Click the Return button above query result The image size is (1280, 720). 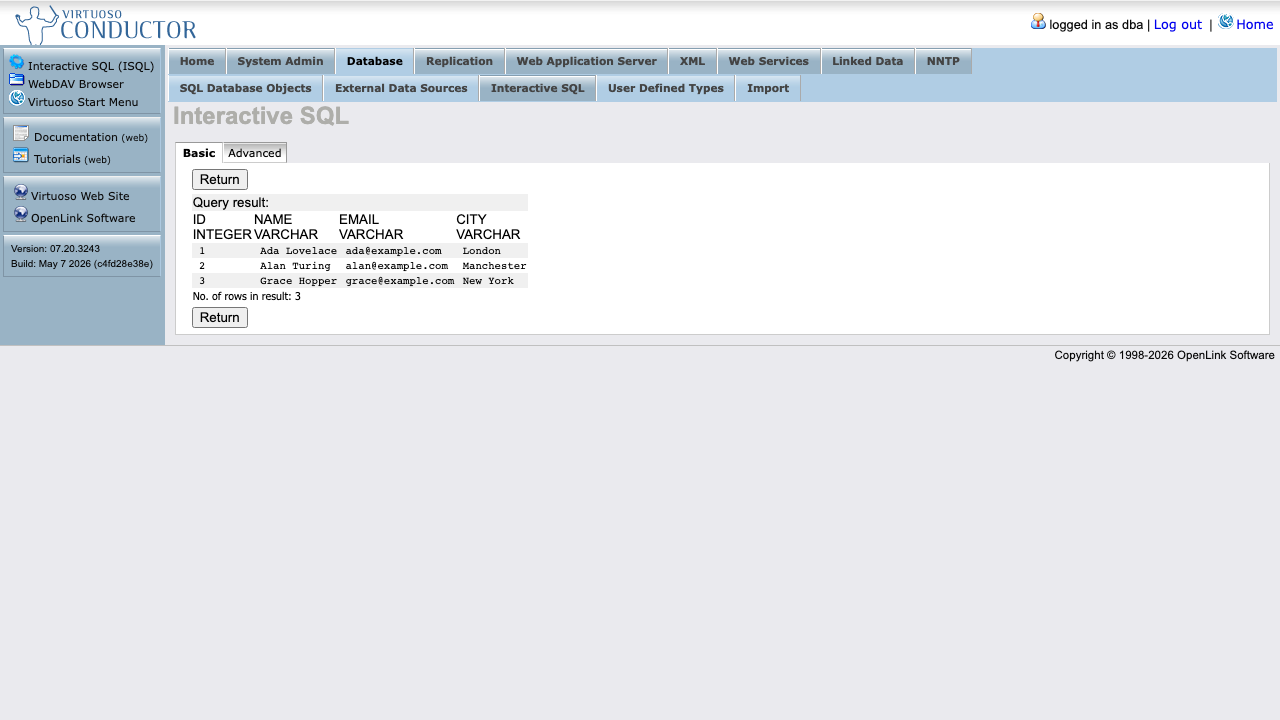pos(220,180)
